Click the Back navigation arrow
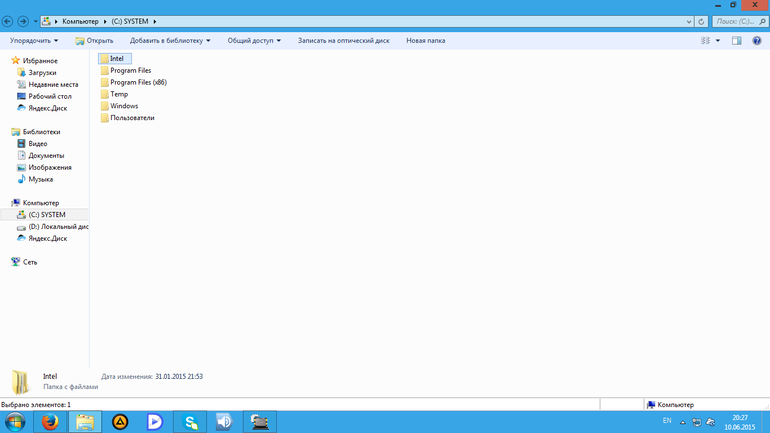Image resolution: width=770 pixels, height=433 pixels. (8, 21)
